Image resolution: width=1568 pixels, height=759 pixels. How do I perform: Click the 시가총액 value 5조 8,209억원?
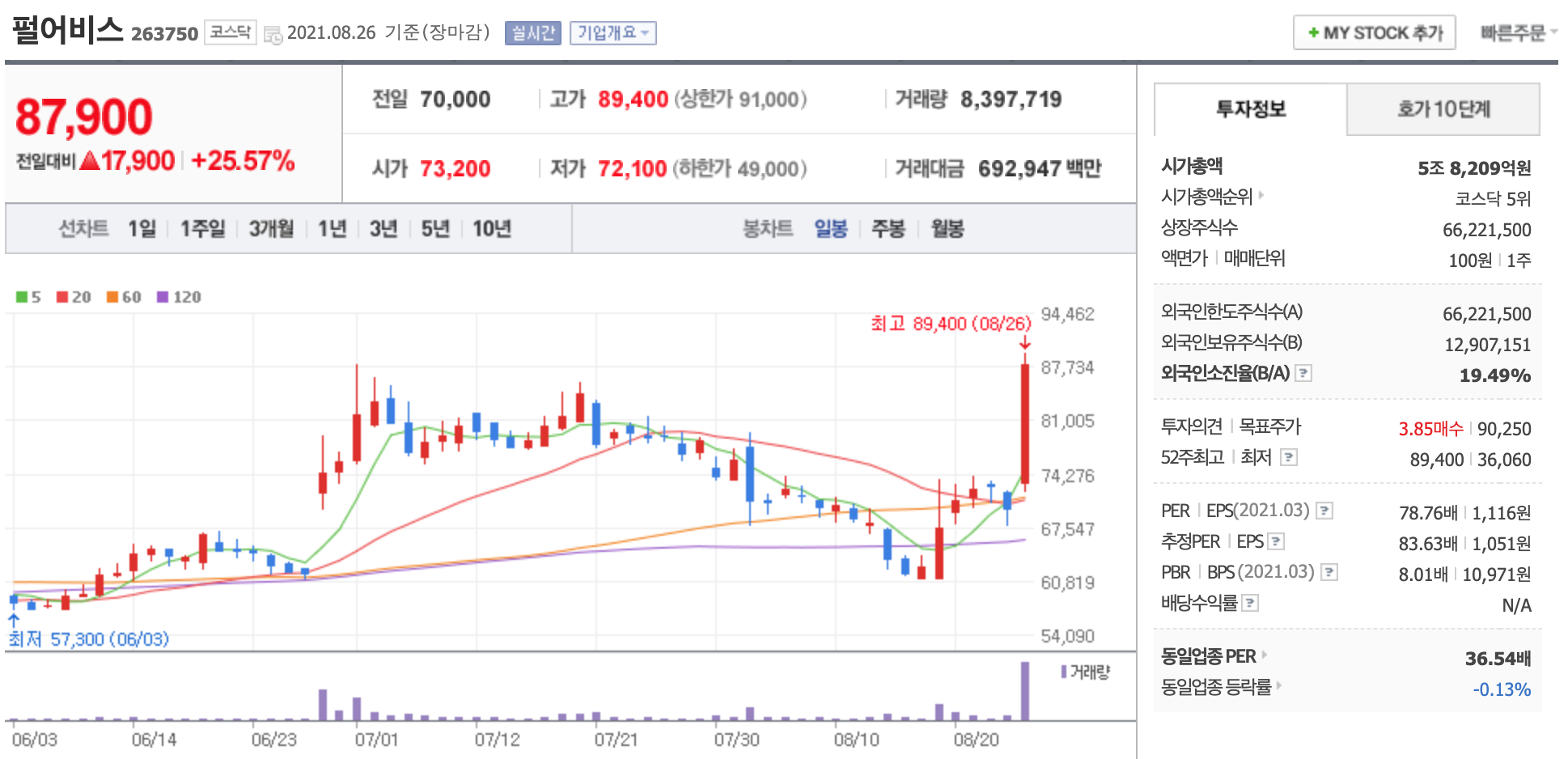coord(1474,168)
